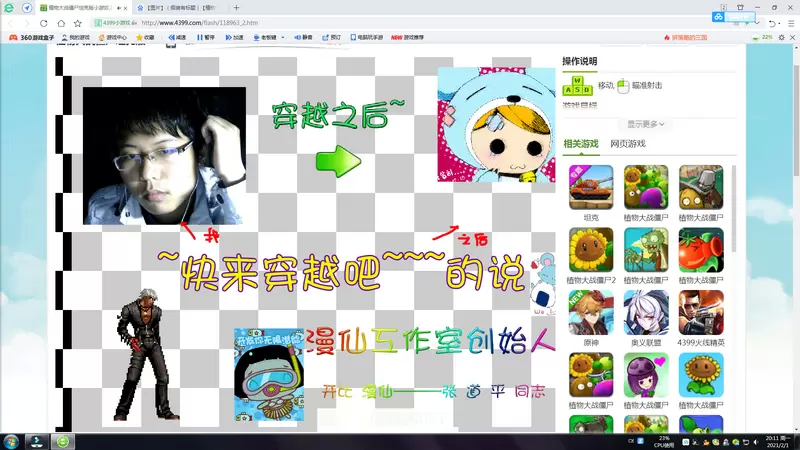
Task: Switch to the second 【图片】 tab
Action: coord(181,8)
